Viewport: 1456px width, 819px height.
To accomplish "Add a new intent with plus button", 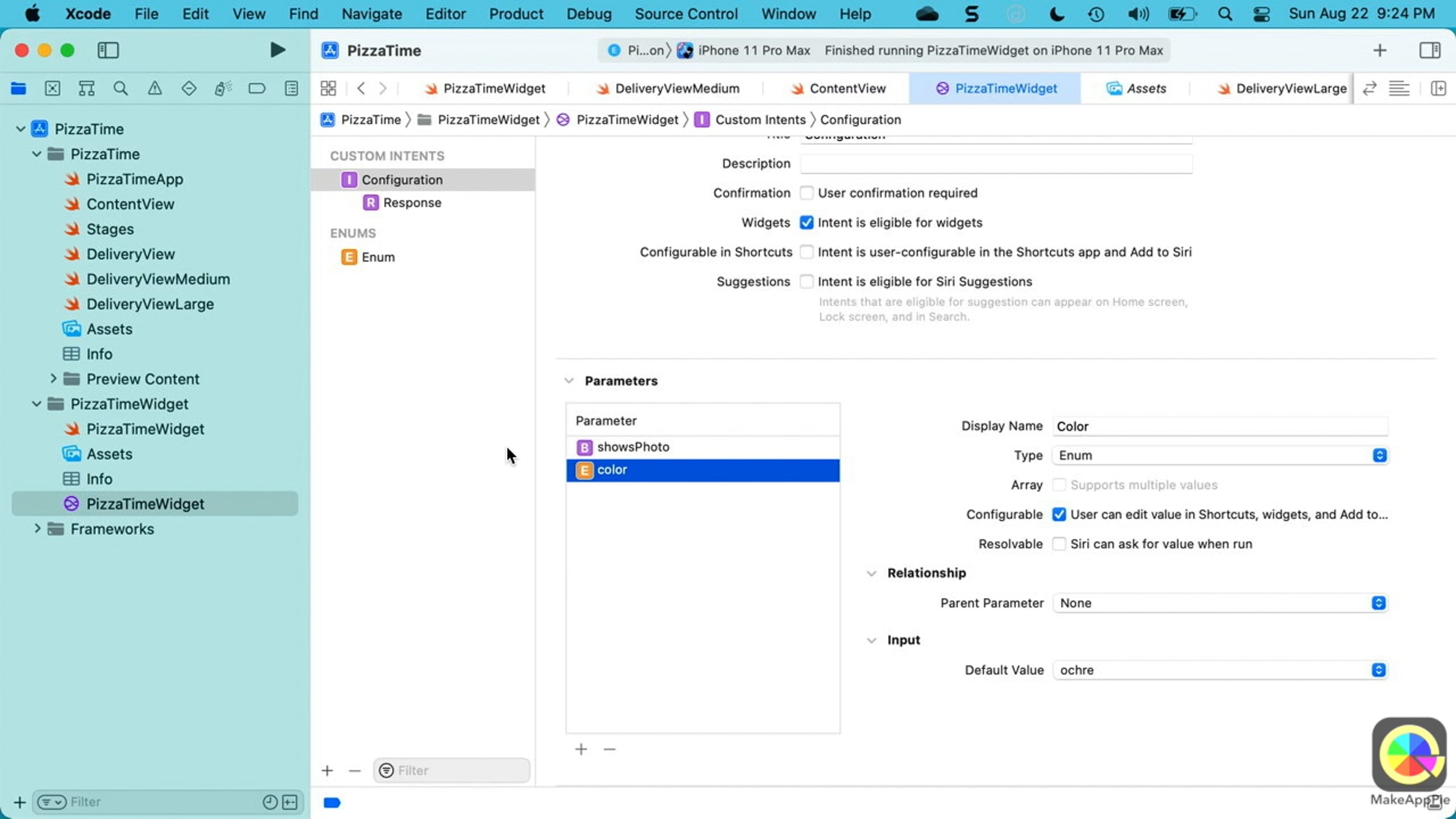I will 327,770.
